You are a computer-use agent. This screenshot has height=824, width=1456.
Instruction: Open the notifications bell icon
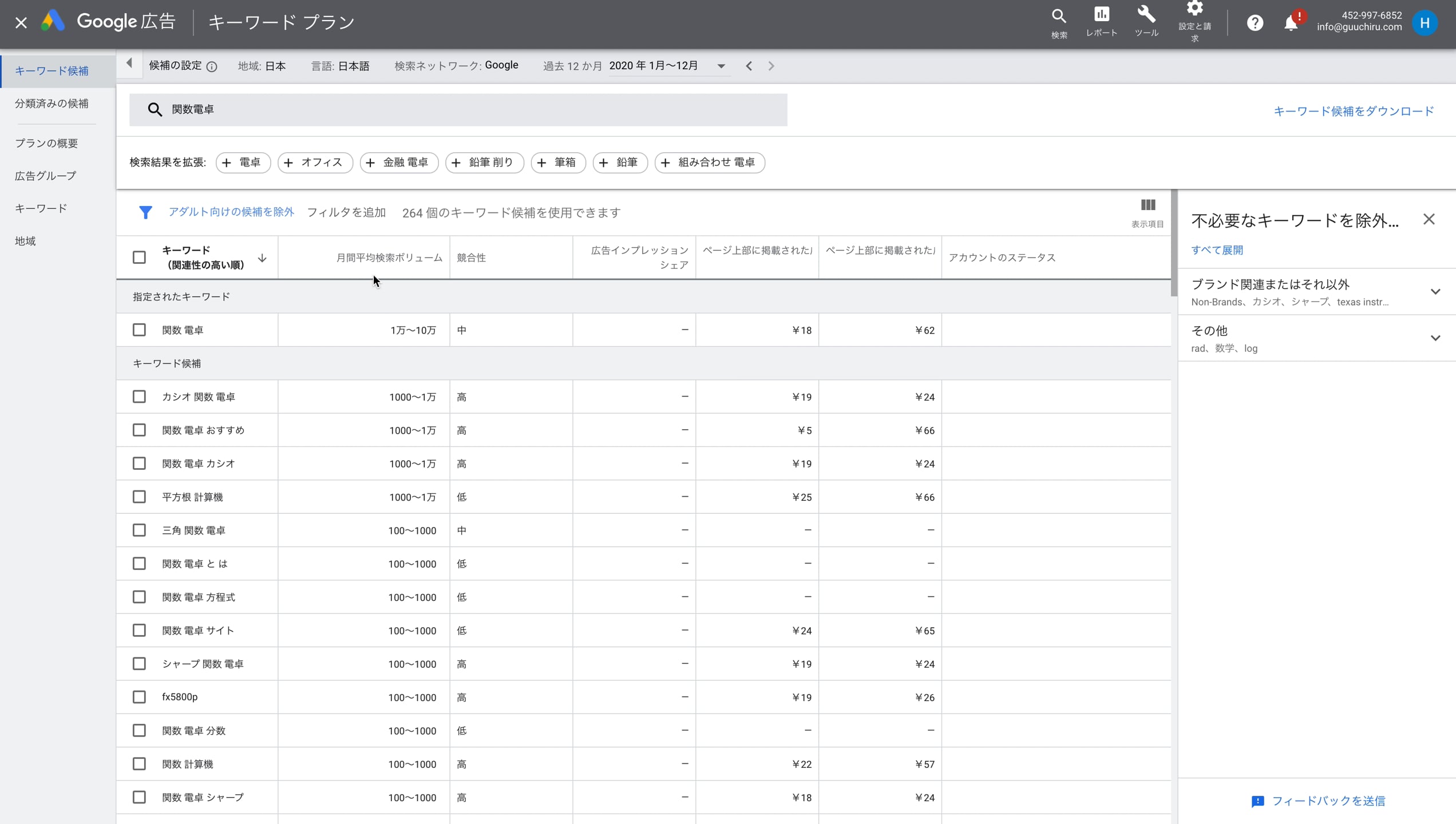pyautogui.click(x=1292, y=22)
